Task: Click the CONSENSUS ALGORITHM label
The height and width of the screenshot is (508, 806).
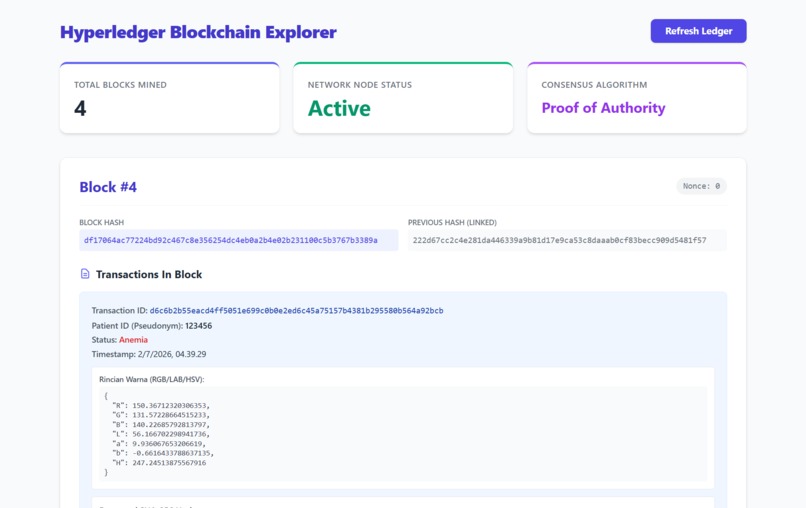Action: coord(594,85)
